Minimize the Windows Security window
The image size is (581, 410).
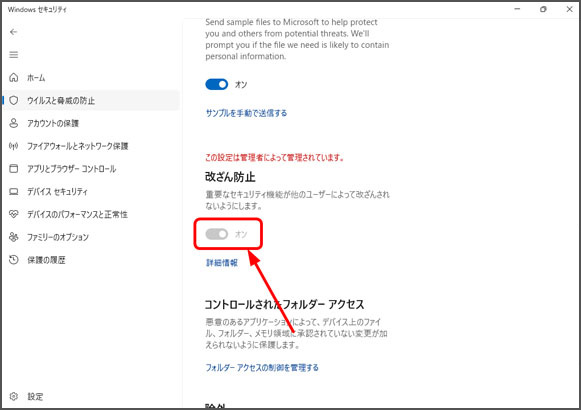click(517, 9)
